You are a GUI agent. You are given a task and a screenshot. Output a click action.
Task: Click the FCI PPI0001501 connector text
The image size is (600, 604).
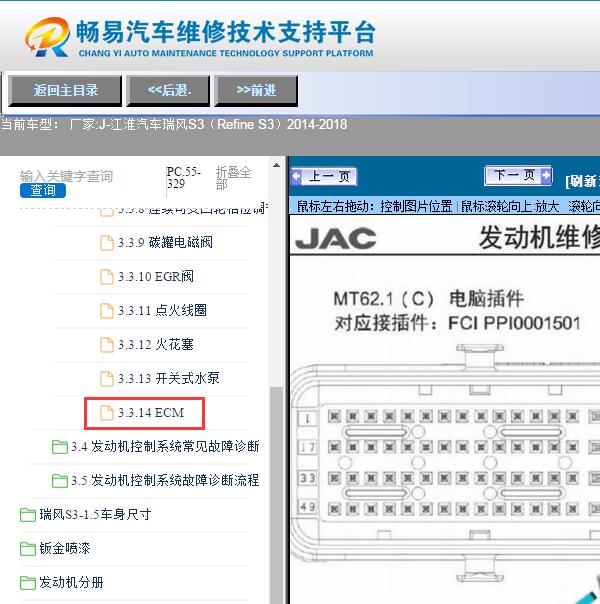pos(515,323)
